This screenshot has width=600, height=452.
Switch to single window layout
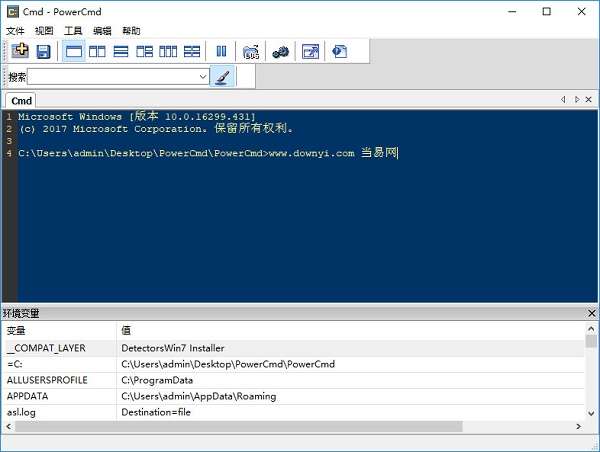click(73, 51)
